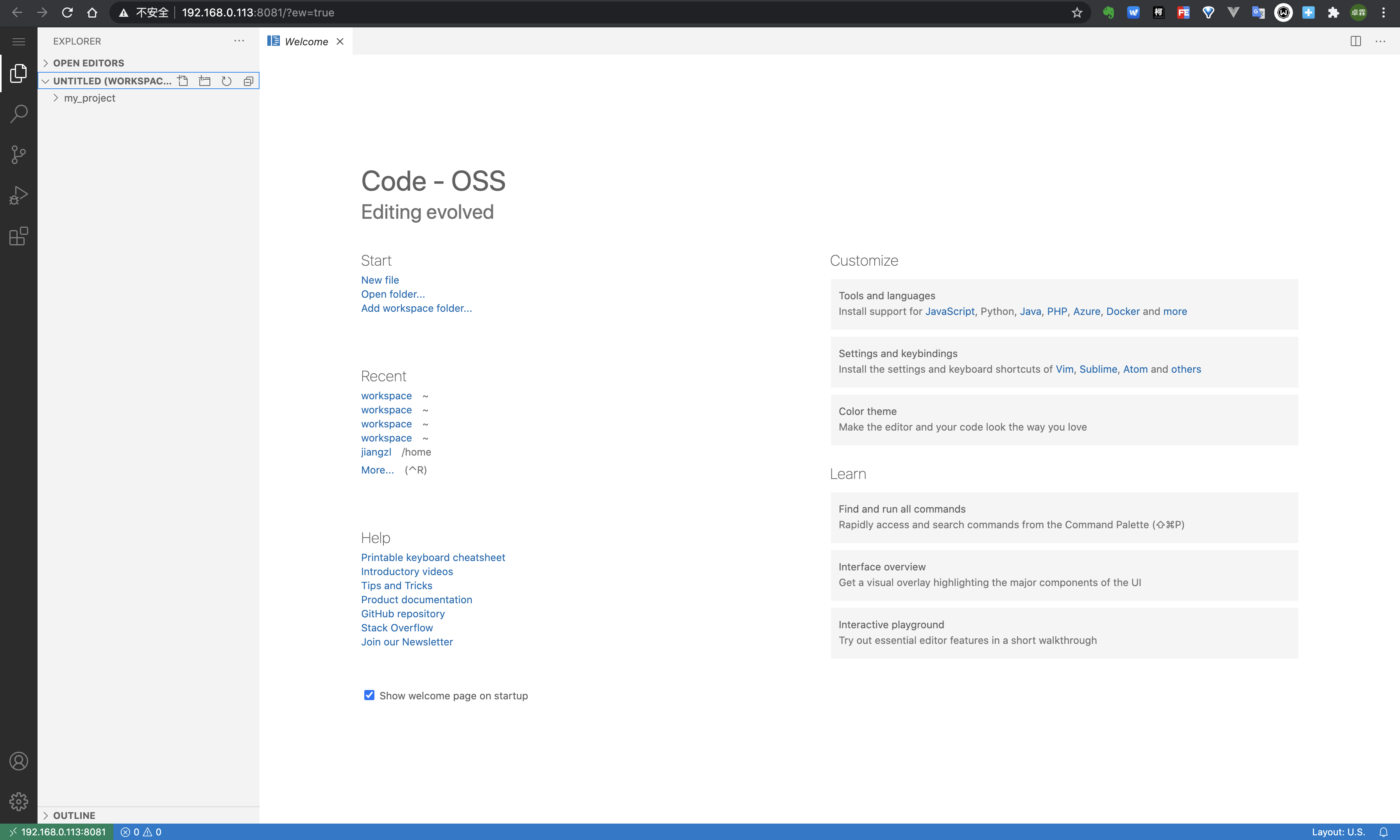
Task: Open notifications bell in status bar
Action: (1384, 831)
